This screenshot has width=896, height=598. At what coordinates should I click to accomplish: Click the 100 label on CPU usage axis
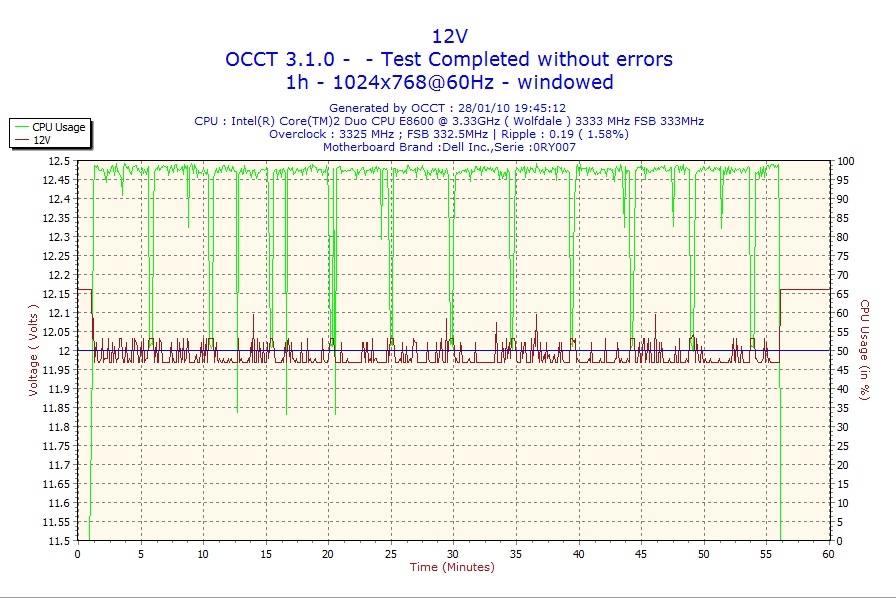(846, 161)
